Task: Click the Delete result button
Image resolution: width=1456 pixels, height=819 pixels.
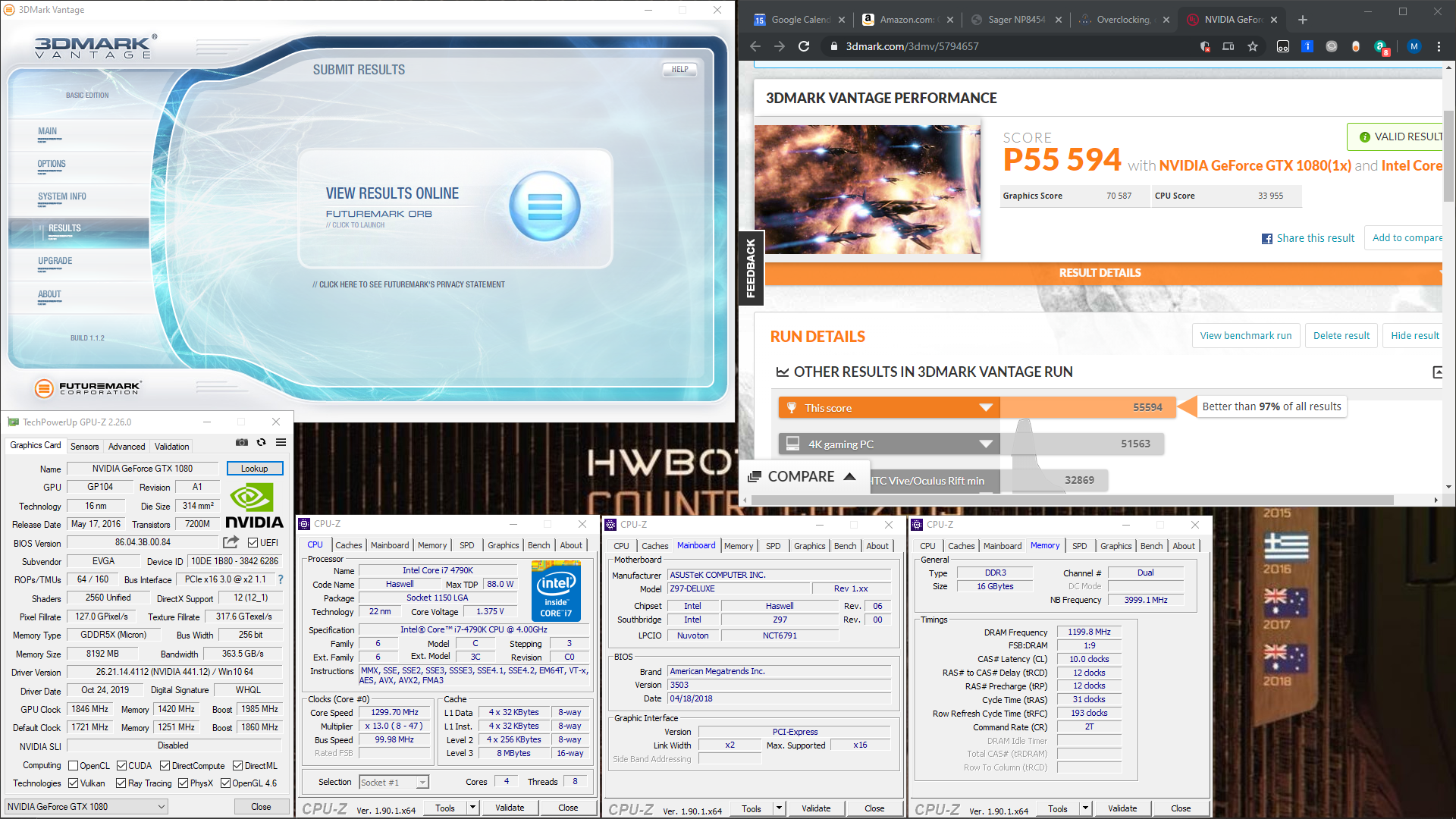Action: pyautogui.click(x=1341, y=336)
